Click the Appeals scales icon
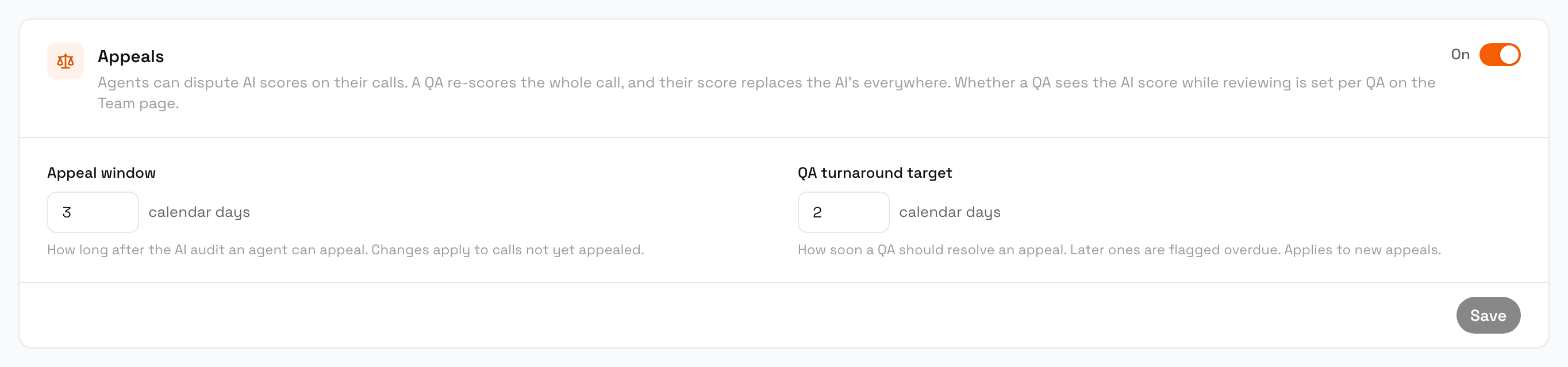Image resolution: width=1568 pixels, height=367 pixels. tap(65, 61)
